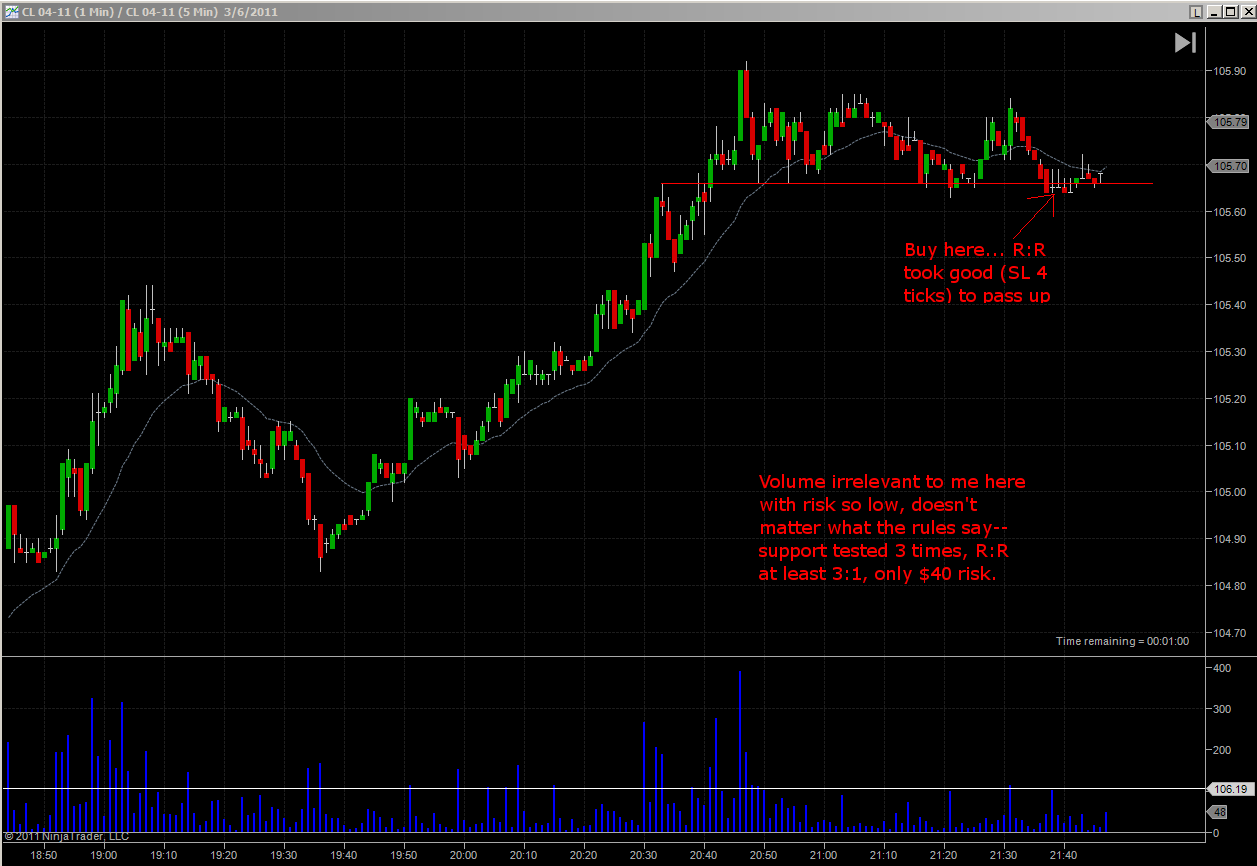Click the 105.90 price axis label
The width and height of the screenshot is (1257, 866).
[x=1231, y=71]
